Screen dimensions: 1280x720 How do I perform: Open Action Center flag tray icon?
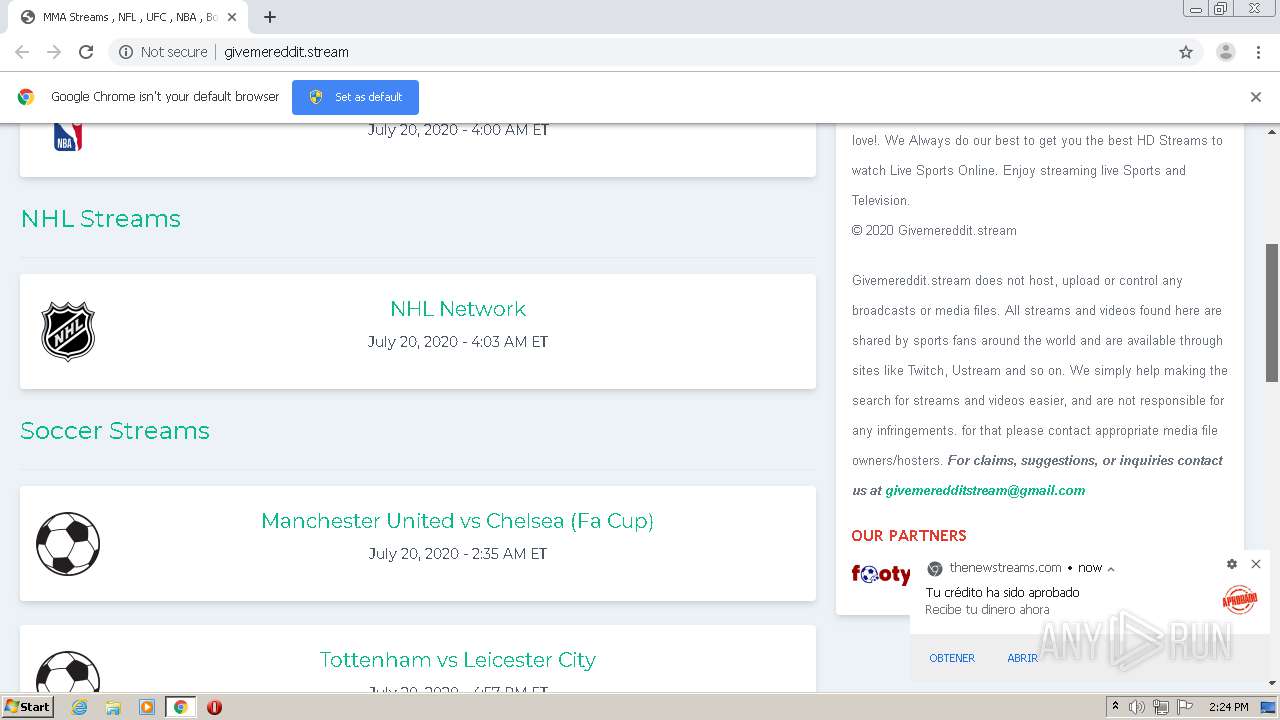coord(1185,707)
